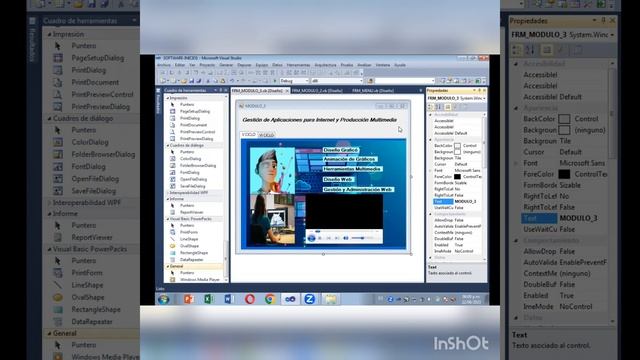
Task: Start debugging with the green play icon
Action: click(274, 81)
